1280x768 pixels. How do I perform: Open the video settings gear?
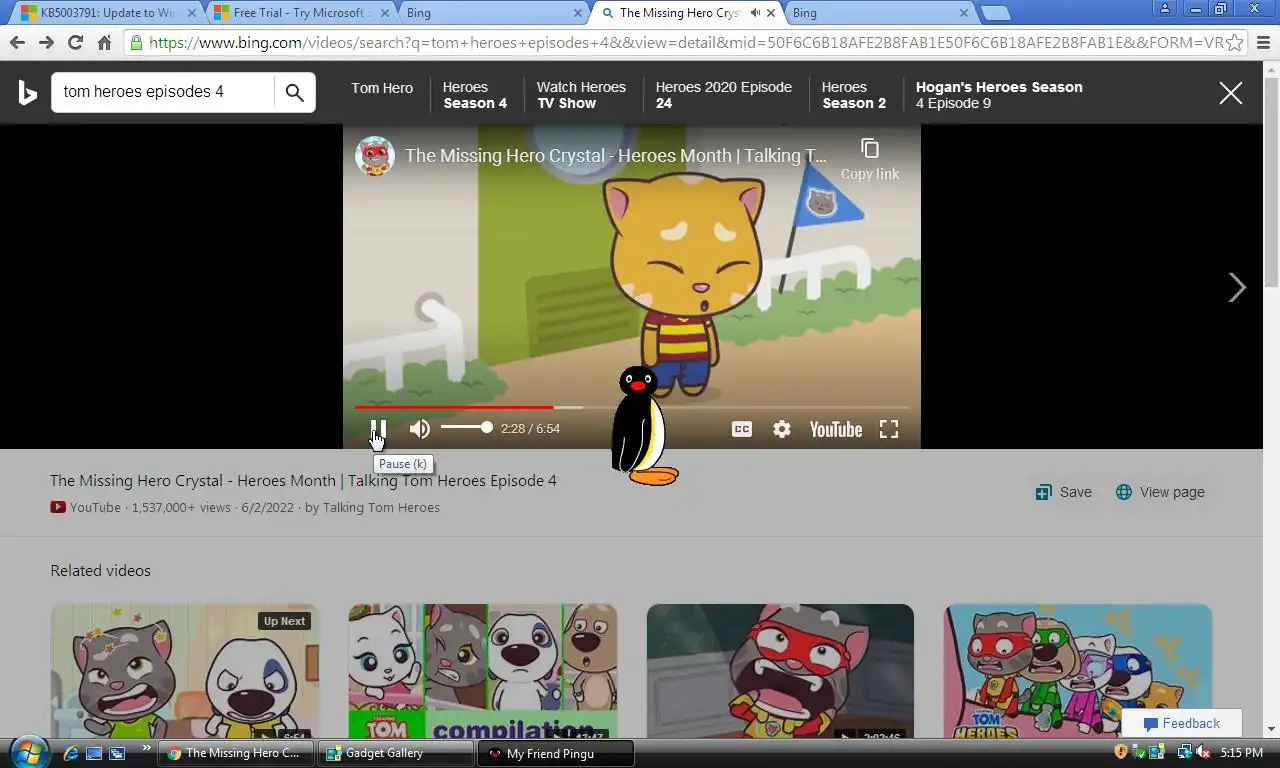pyautogui.click(x=782, y=429)
